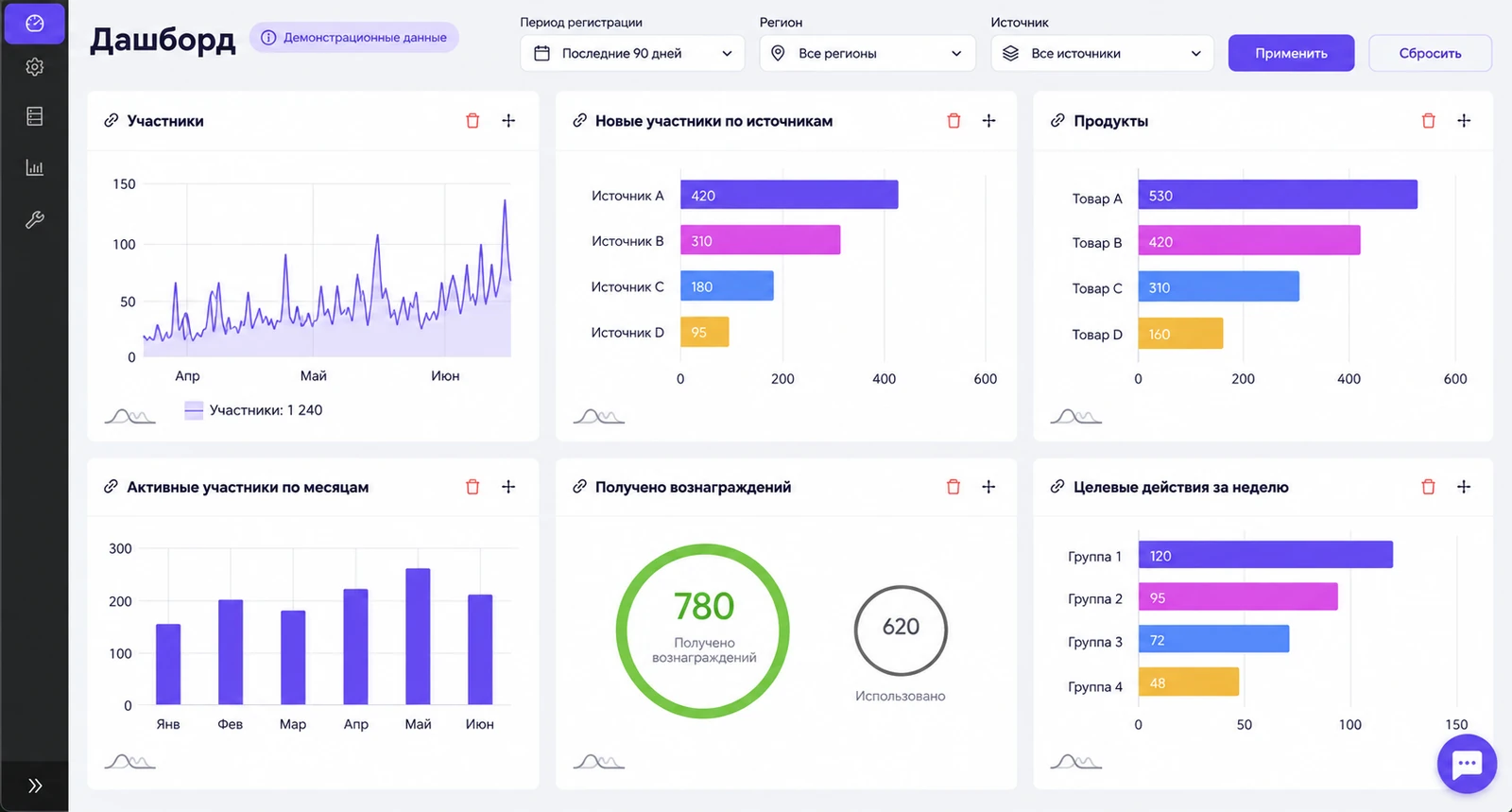Click distribution icon under Активные участники chart
The width and height of the screenshot is (1512, 812).
pos(130,761)
